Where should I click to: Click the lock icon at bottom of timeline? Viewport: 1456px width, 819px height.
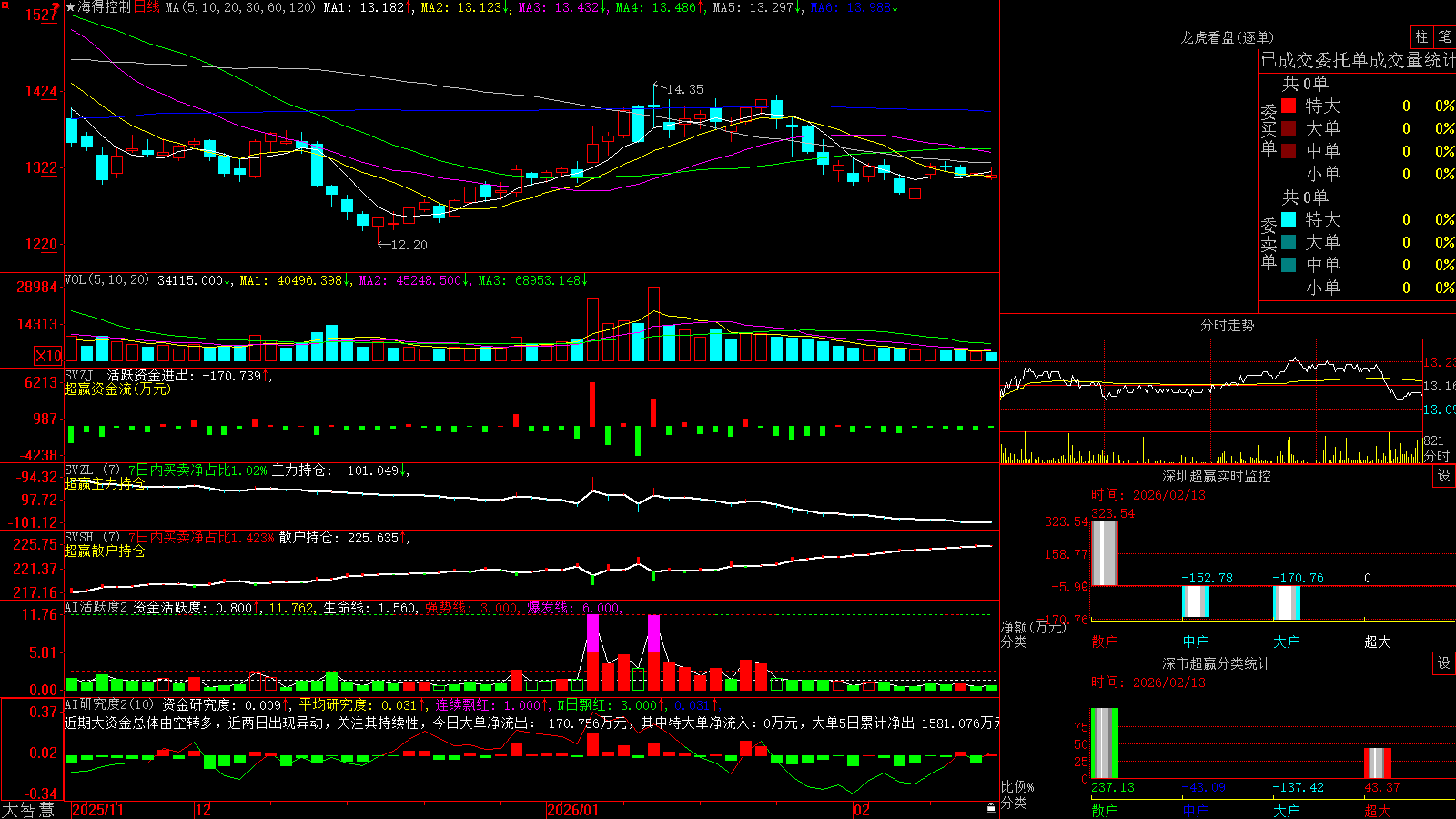992,808
